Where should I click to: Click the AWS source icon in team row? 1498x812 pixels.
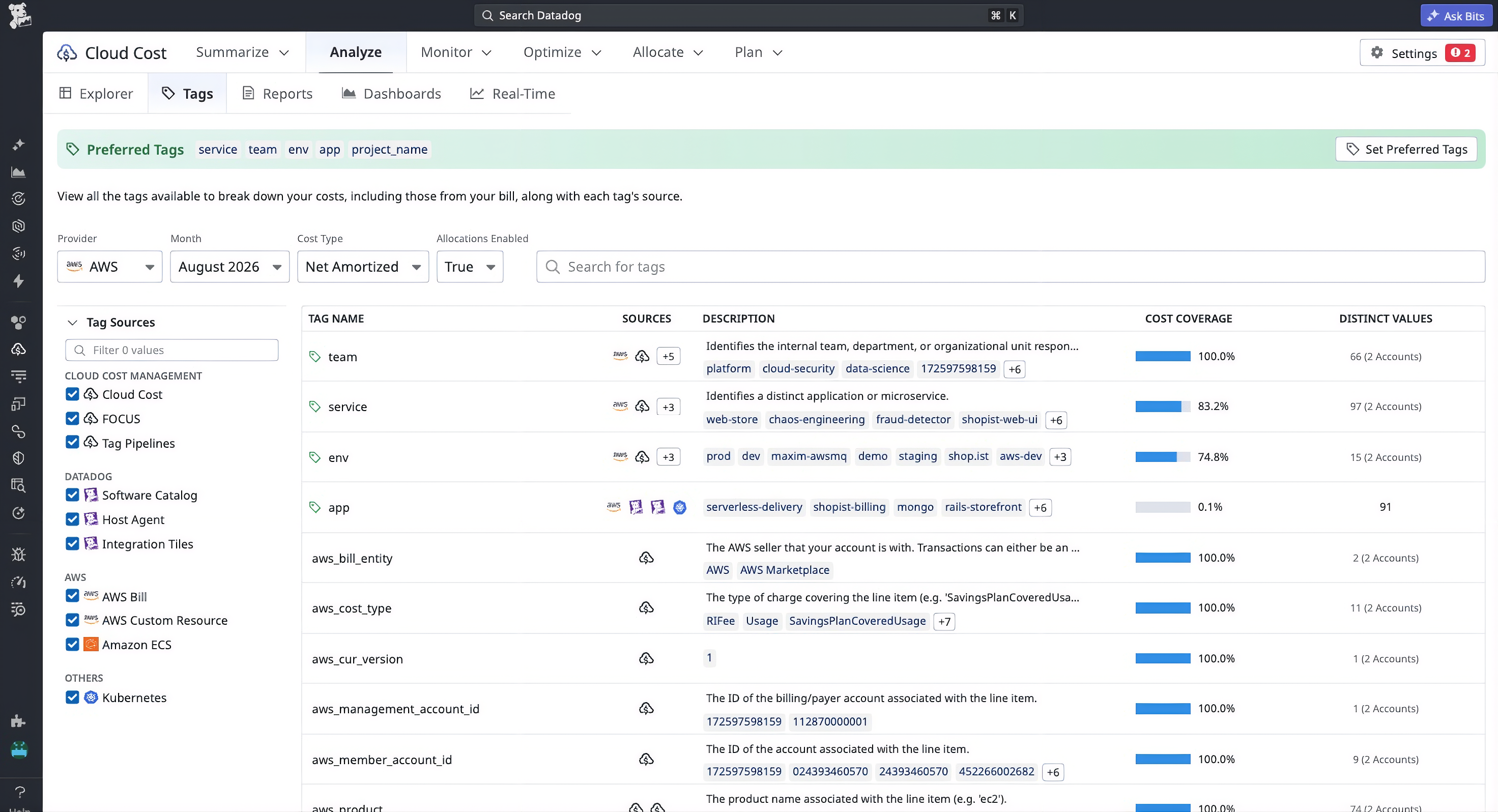(x=620, y=356)
